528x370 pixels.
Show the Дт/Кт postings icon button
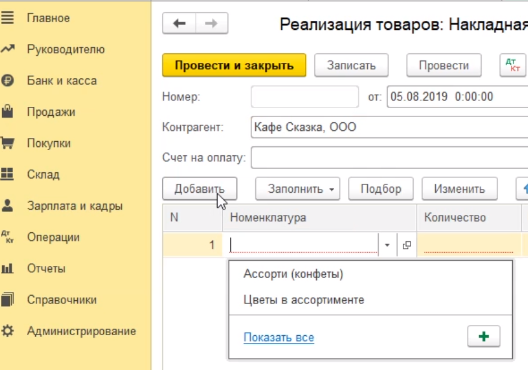513,65
